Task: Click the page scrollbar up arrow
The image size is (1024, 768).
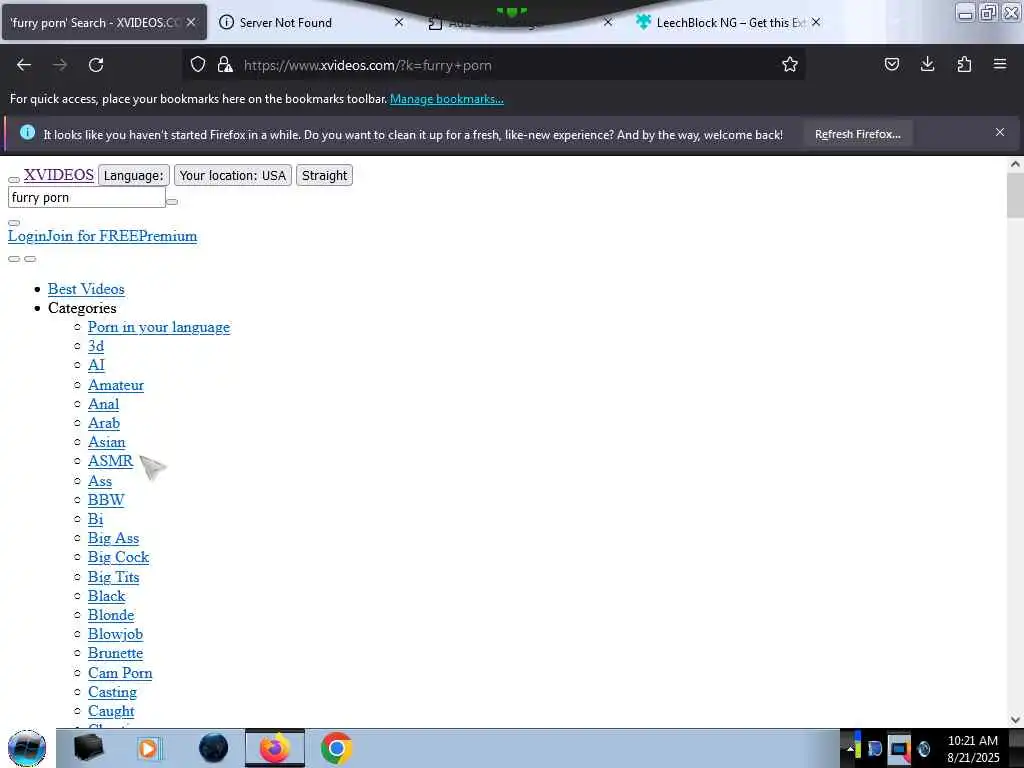Action: (1015, 164)
